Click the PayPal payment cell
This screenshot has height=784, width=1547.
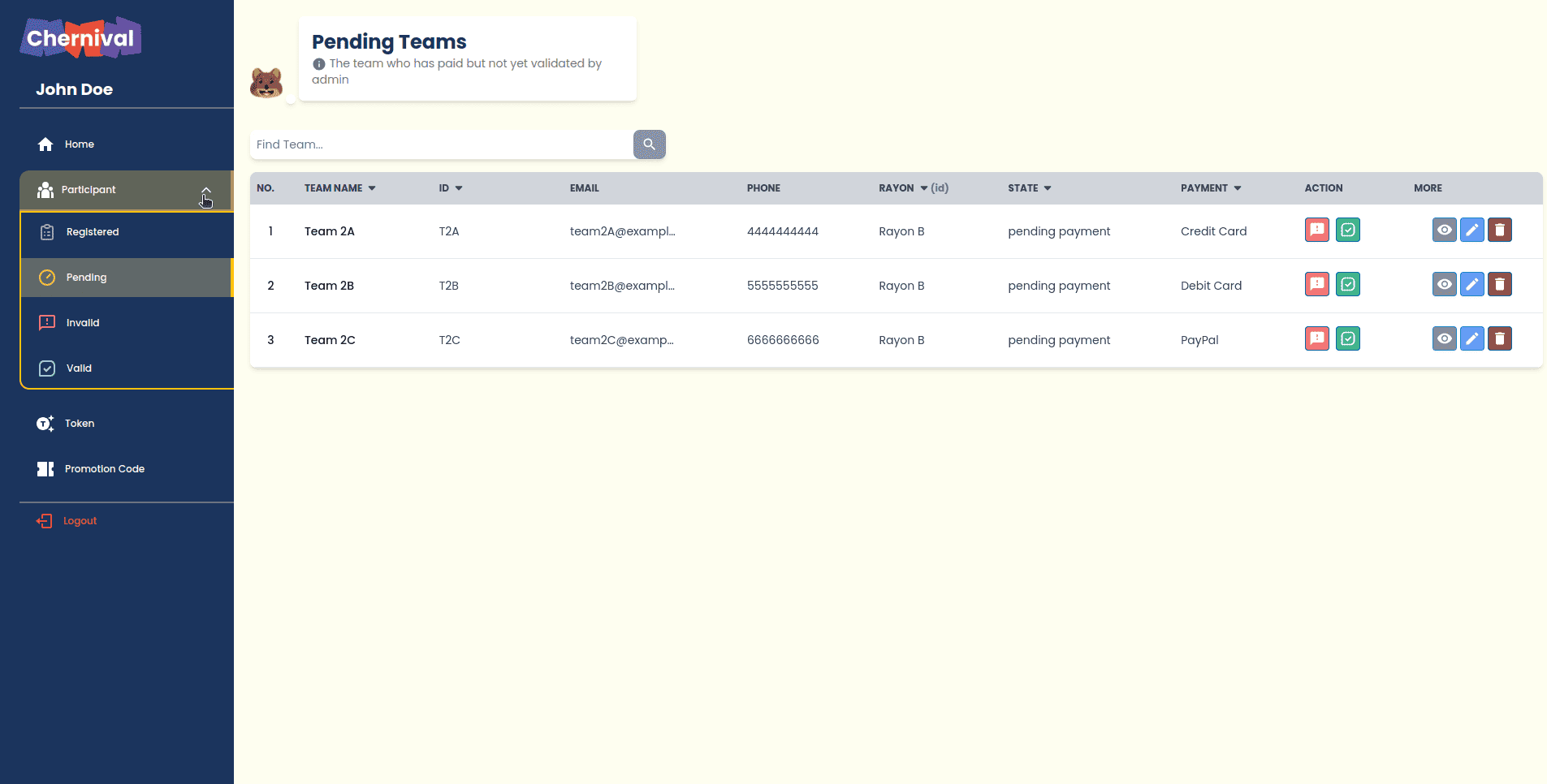point(1199,340)
